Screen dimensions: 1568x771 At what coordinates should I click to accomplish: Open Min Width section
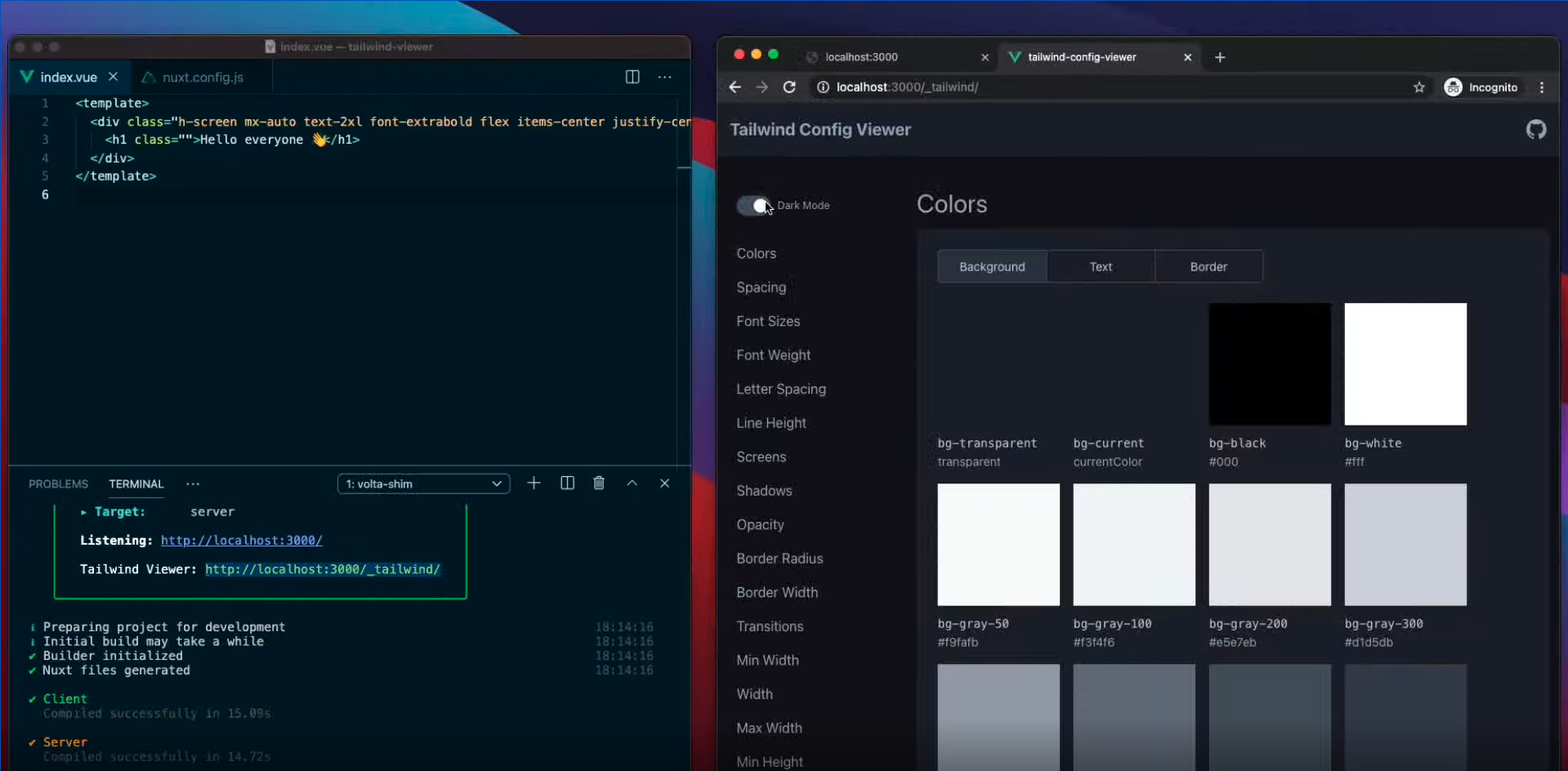point(767,660)
